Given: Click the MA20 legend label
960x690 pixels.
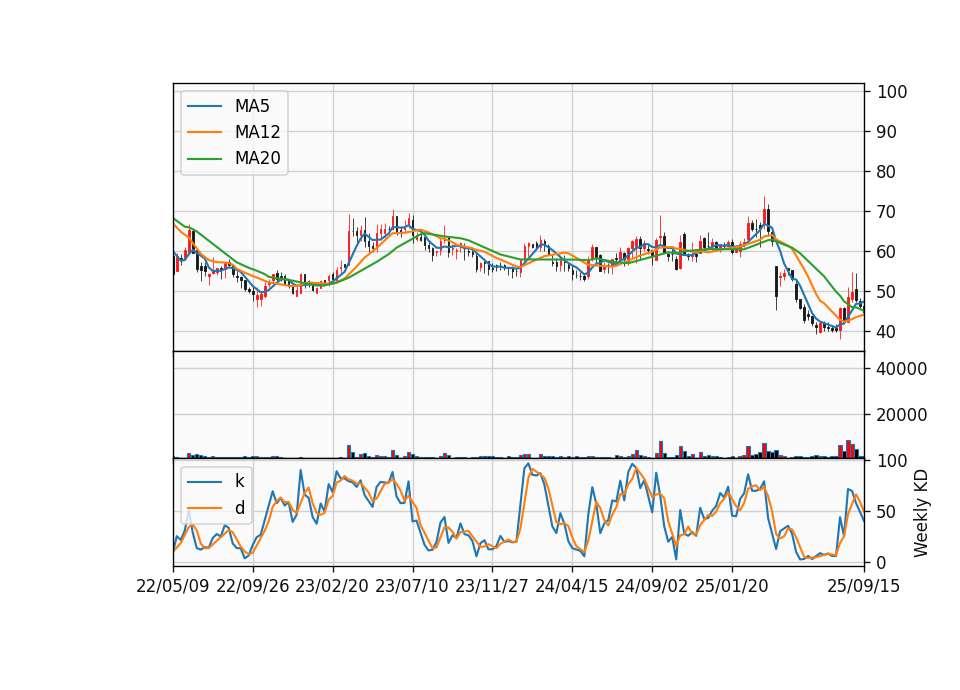Looking at the screenshot, I should (x=257, y=158).
